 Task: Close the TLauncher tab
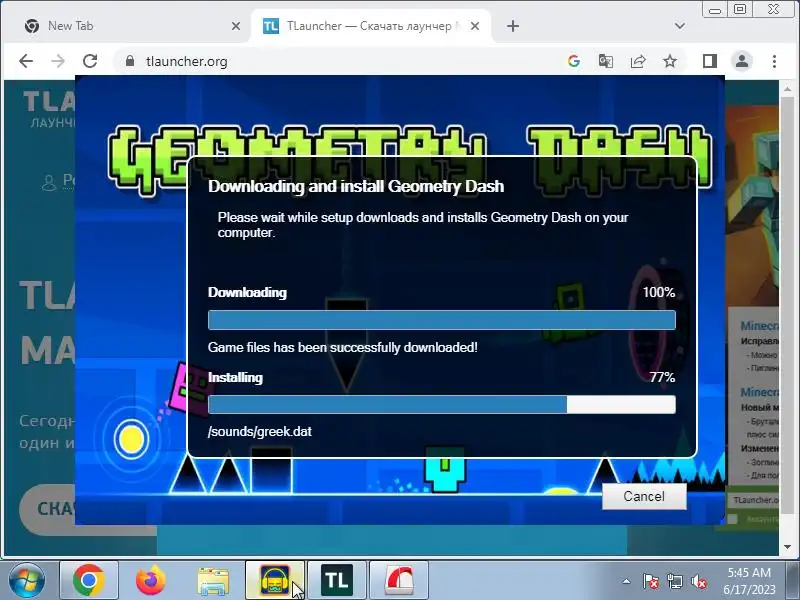coord(475,26)
